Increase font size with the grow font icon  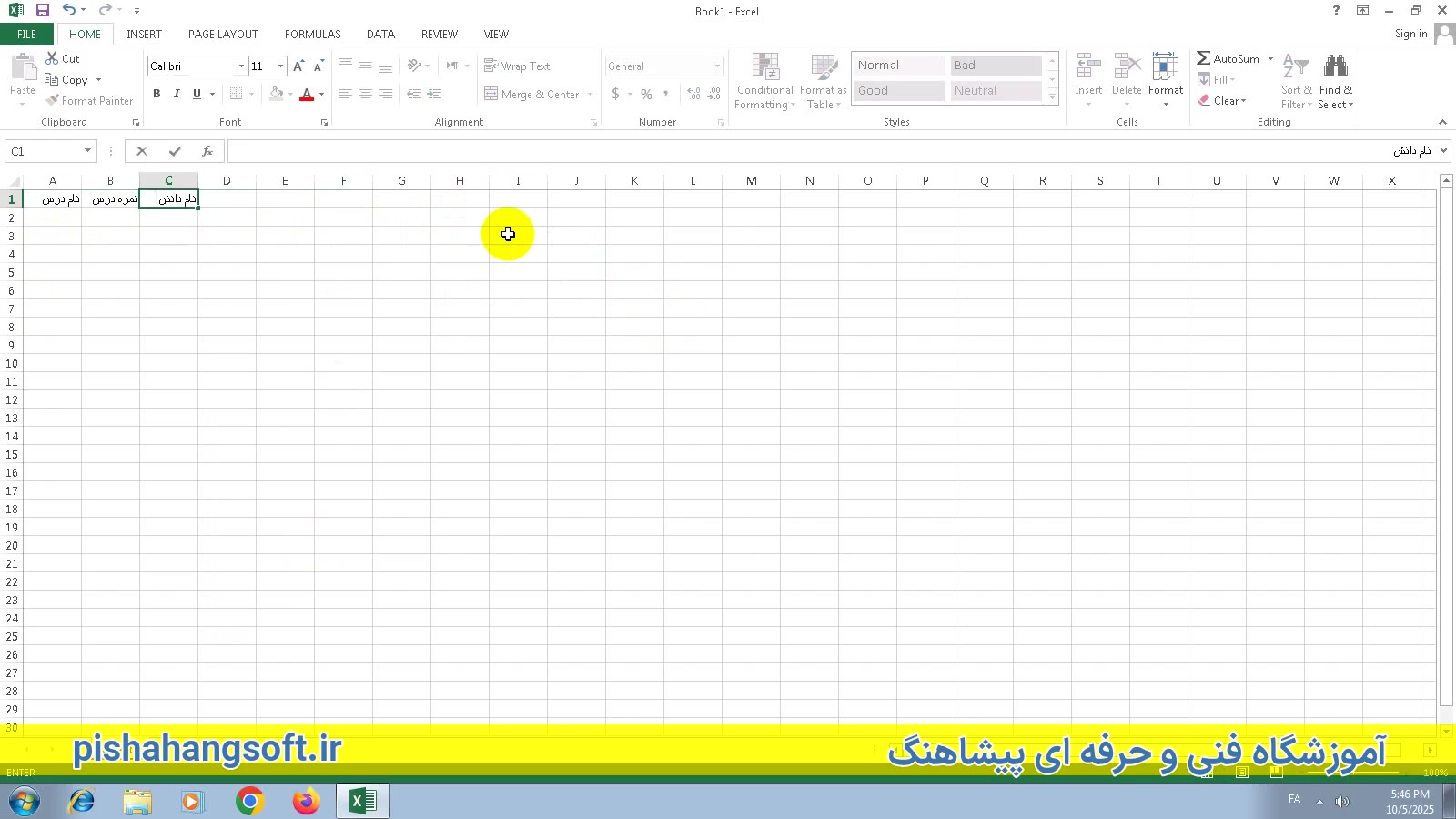pyautogui.click(x=298, y=66)
